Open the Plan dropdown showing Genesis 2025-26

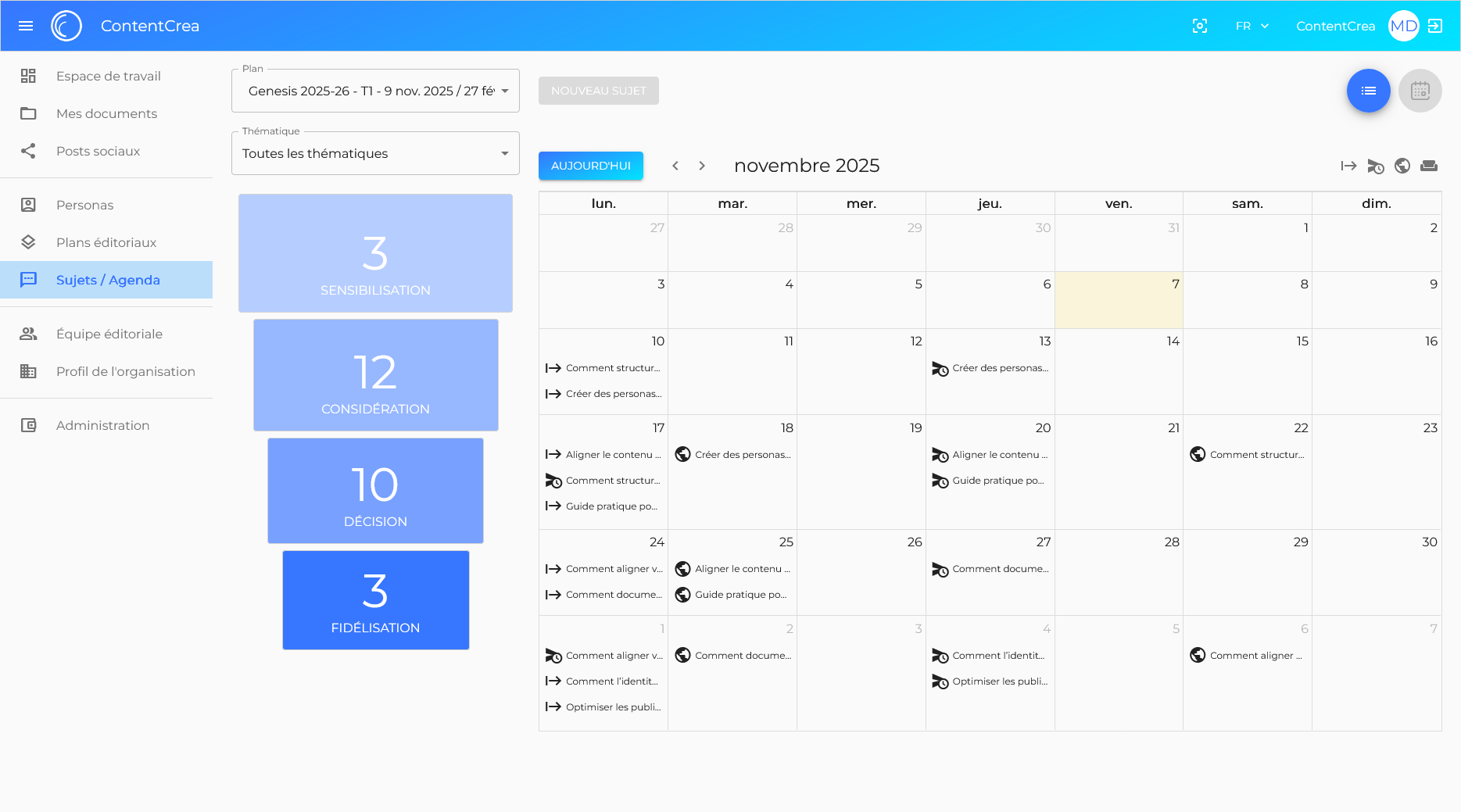[375, 90]
